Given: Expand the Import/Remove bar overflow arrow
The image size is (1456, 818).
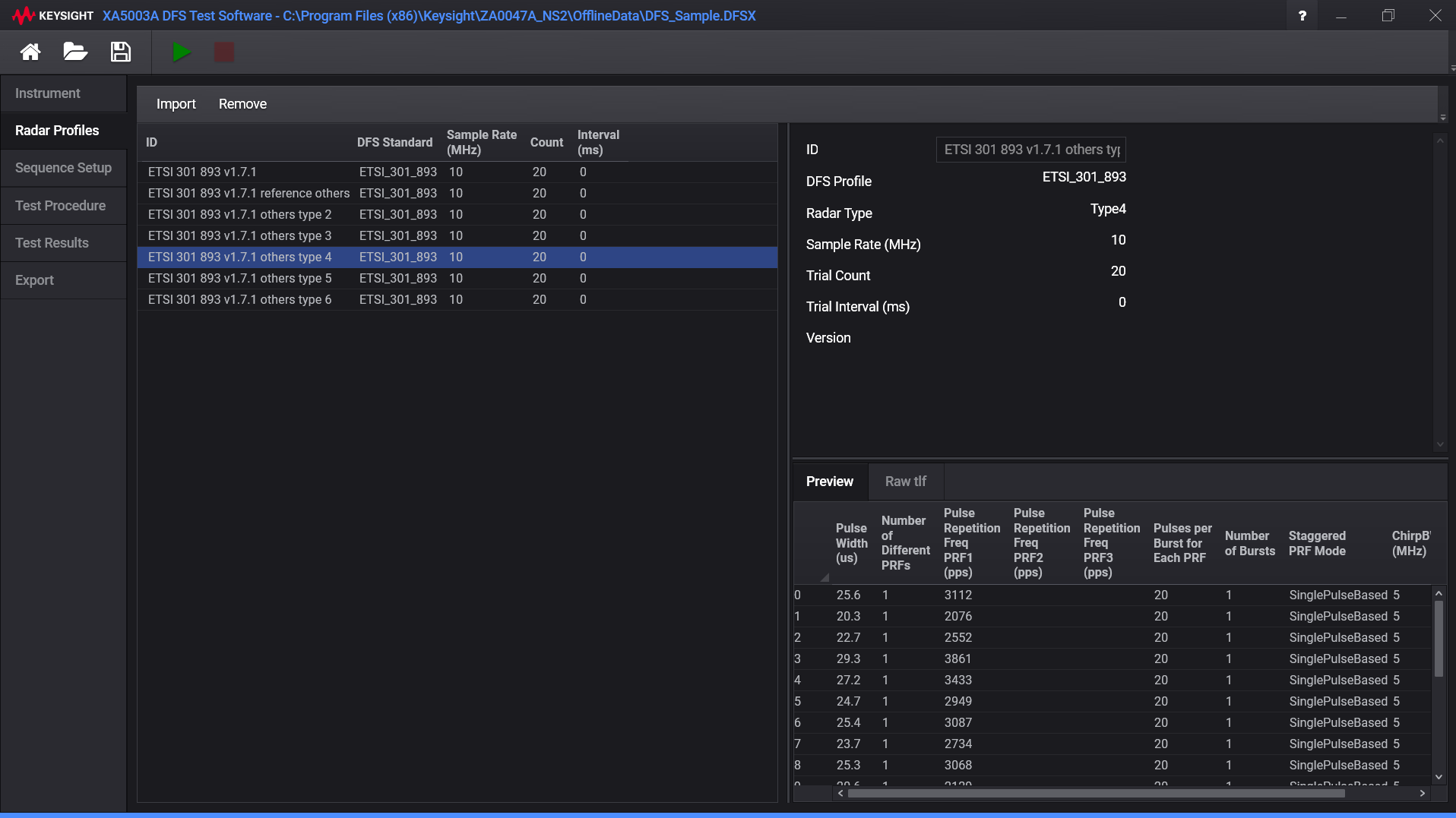Looking at the screenshot, I should coord(1442,118).
